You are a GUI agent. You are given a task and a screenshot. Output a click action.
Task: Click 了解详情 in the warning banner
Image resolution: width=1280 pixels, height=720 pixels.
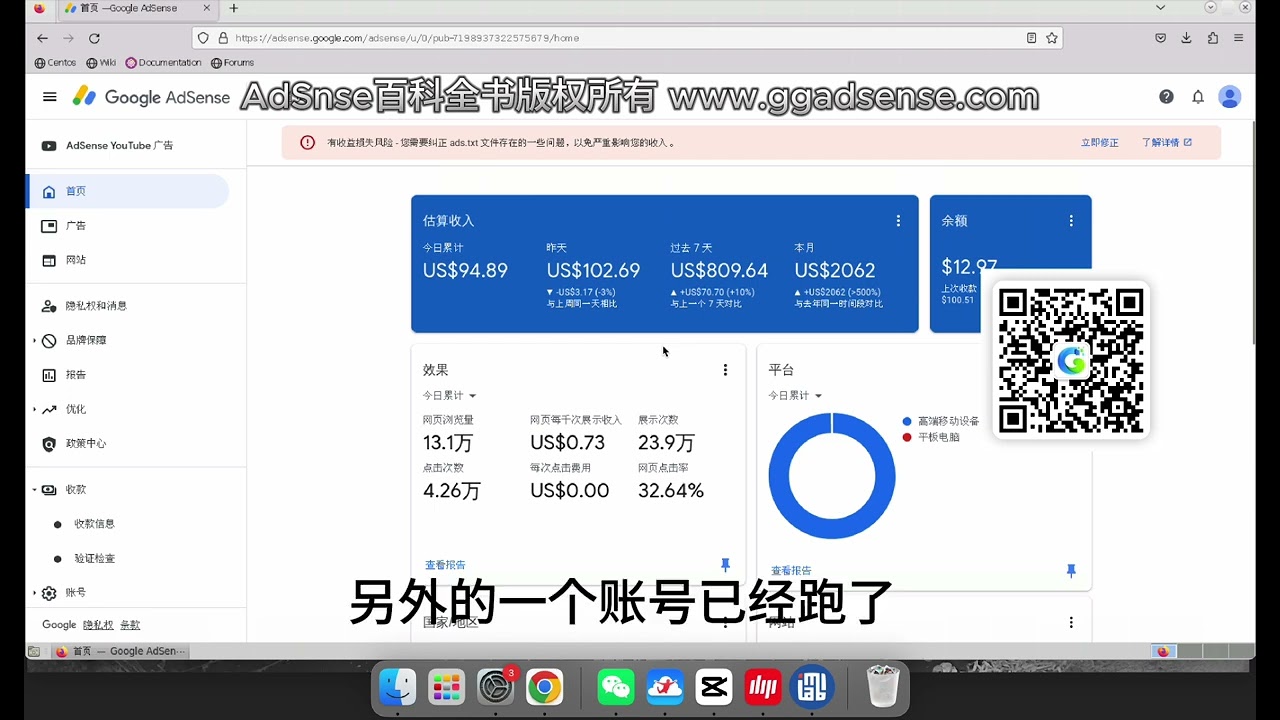point(1166,143)
